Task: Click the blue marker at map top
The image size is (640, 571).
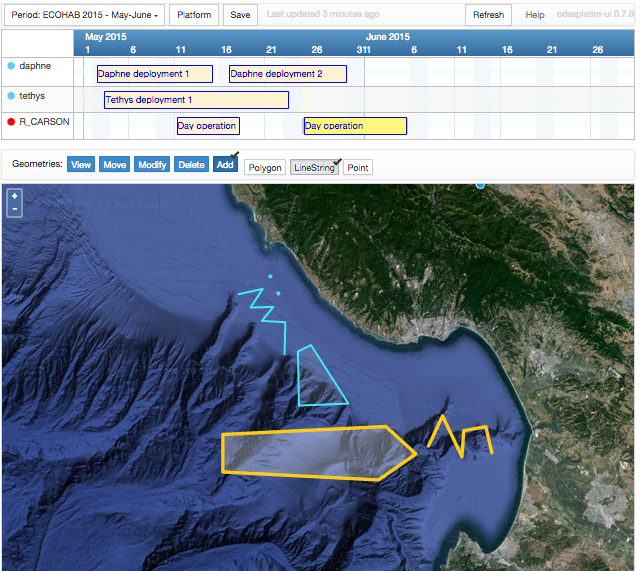Action: 480,185
